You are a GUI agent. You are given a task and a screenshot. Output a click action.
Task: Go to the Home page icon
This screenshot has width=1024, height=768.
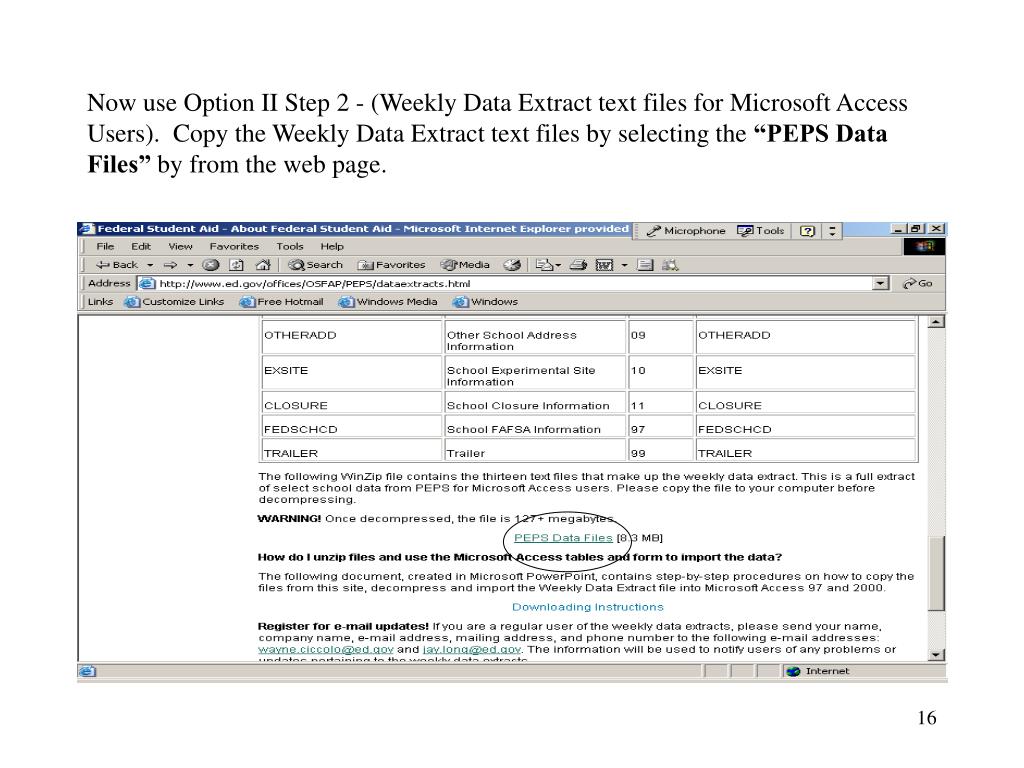click(x=263, y=265)
